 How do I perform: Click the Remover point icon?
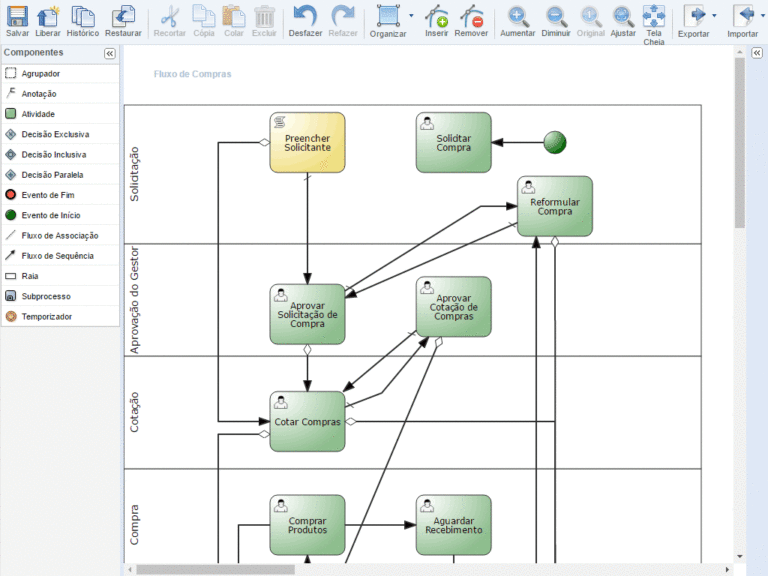pos(471,16)
